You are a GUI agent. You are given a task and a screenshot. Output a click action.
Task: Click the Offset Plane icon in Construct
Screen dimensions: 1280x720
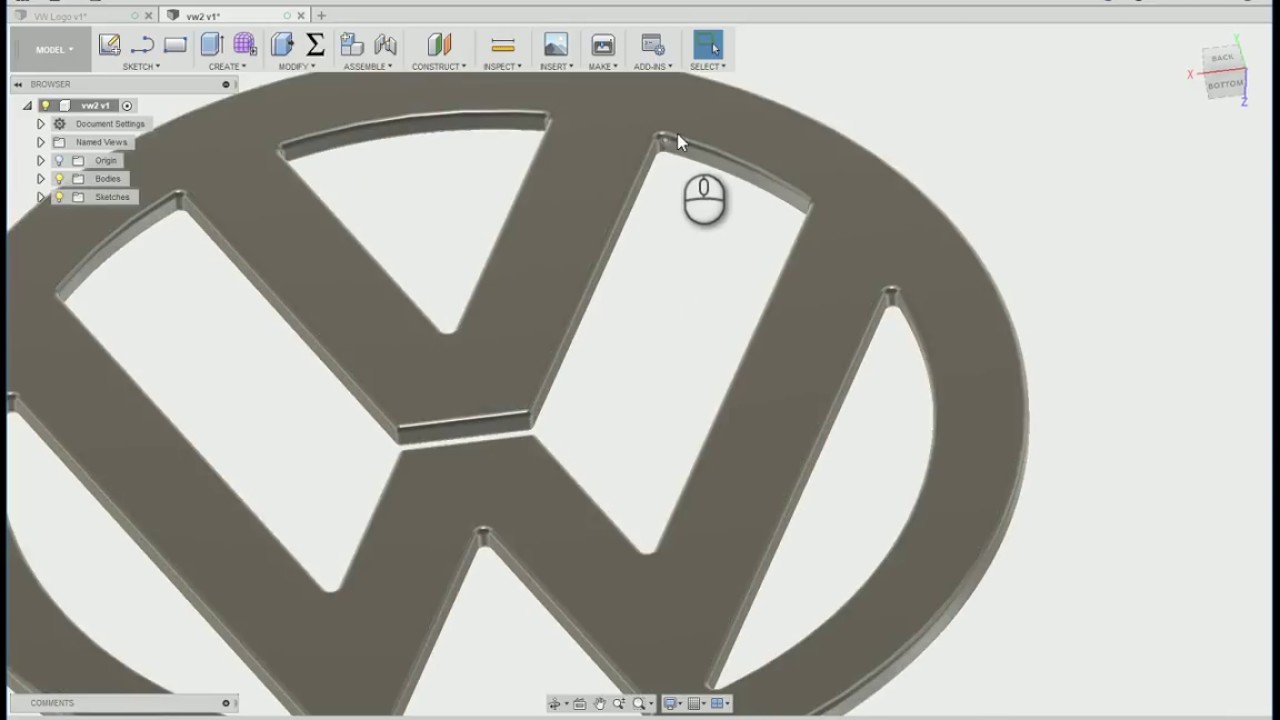[439, 44]
